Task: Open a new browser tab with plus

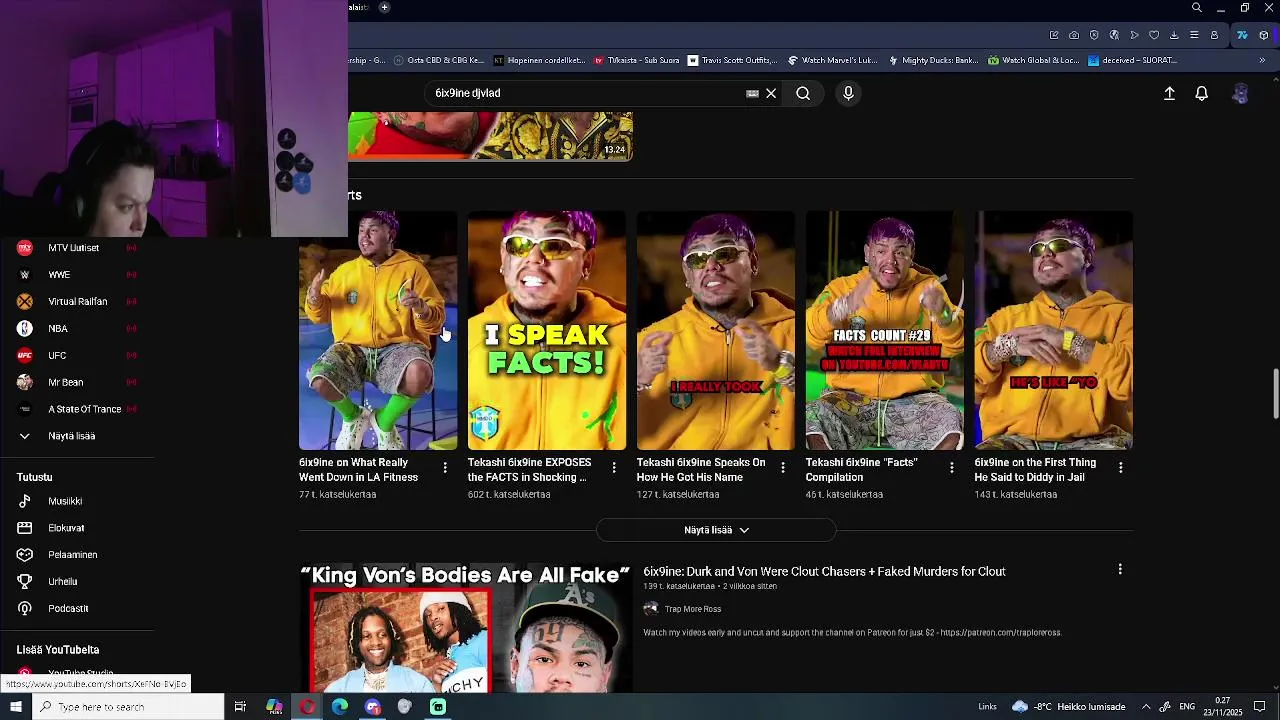Action: (384, 7)
